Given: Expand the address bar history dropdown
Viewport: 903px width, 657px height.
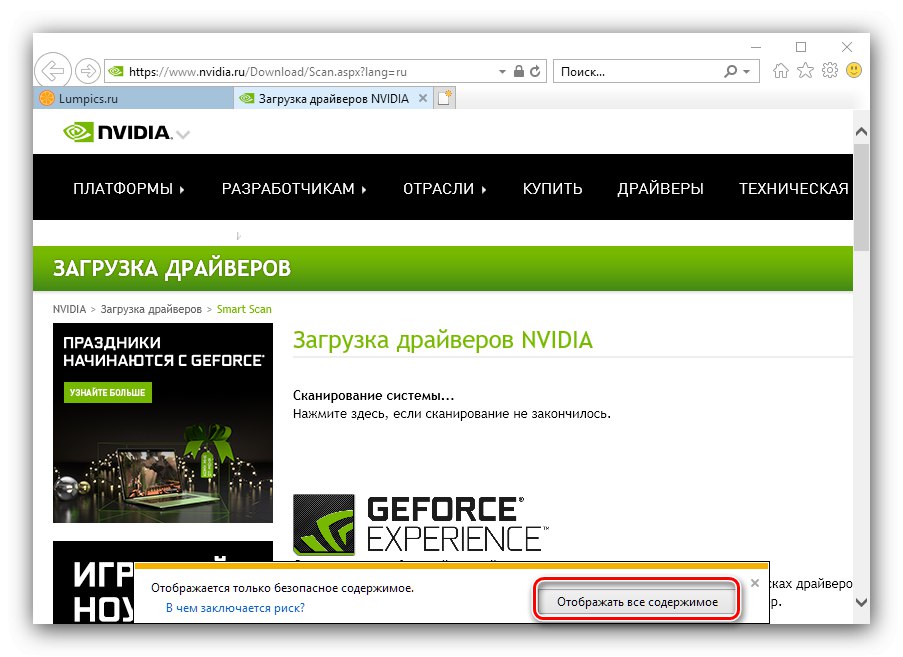Looking at the screenshot, I should tap(502, 71).
